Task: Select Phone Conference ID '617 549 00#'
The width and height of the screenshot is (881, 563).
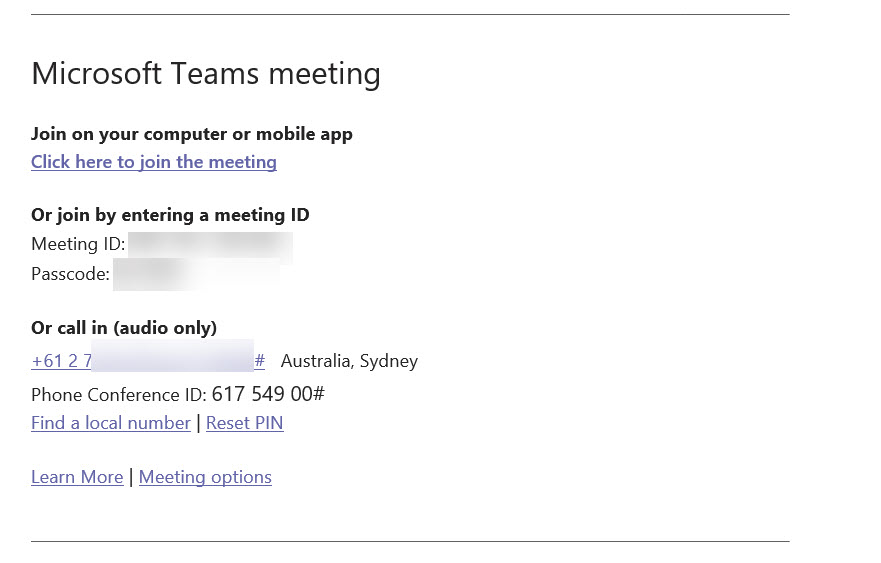Action: pos(268,394)
